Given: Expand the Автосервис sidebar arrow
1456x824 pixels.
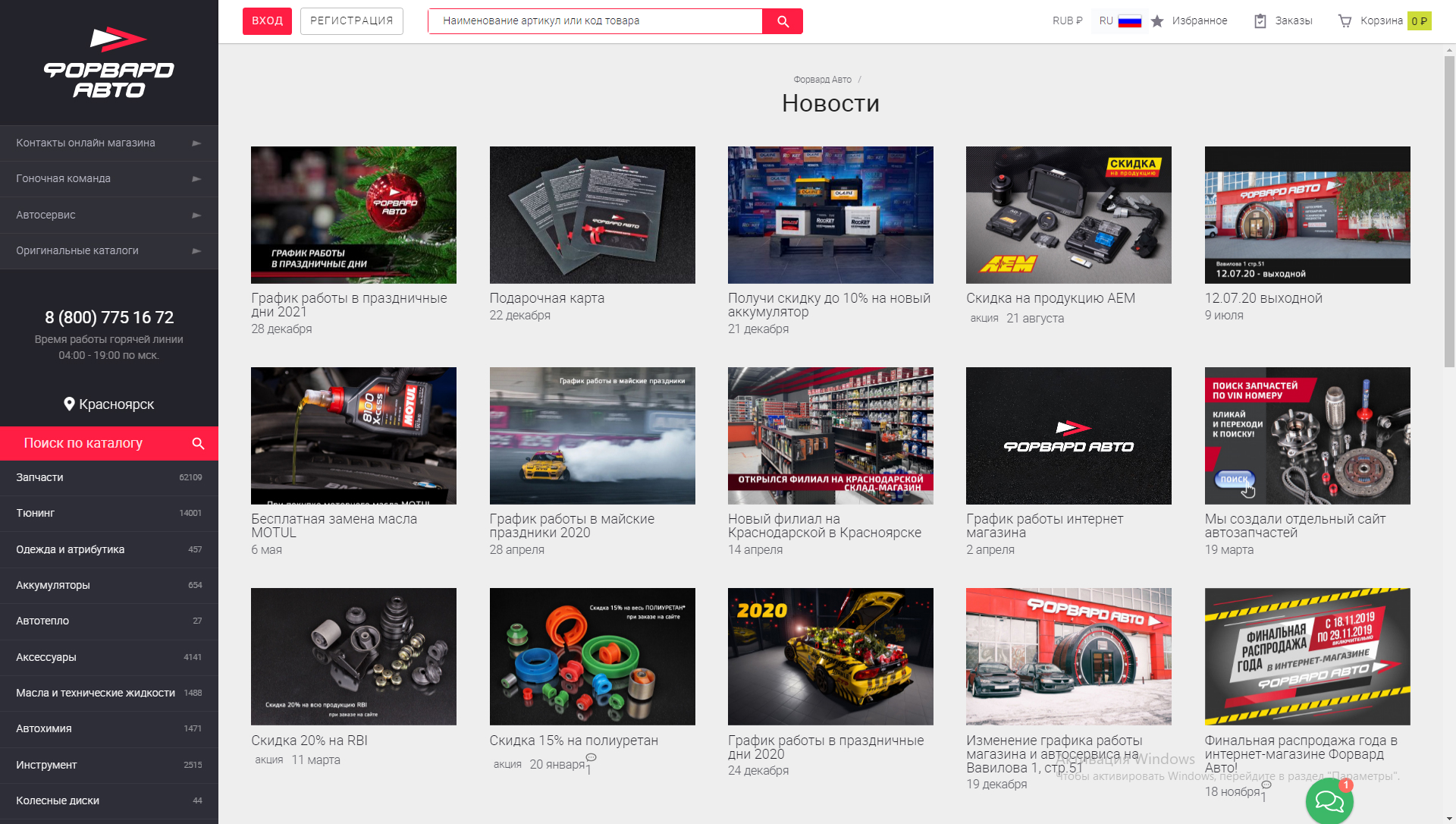Looking at the screenshot, I should point(196,215).
